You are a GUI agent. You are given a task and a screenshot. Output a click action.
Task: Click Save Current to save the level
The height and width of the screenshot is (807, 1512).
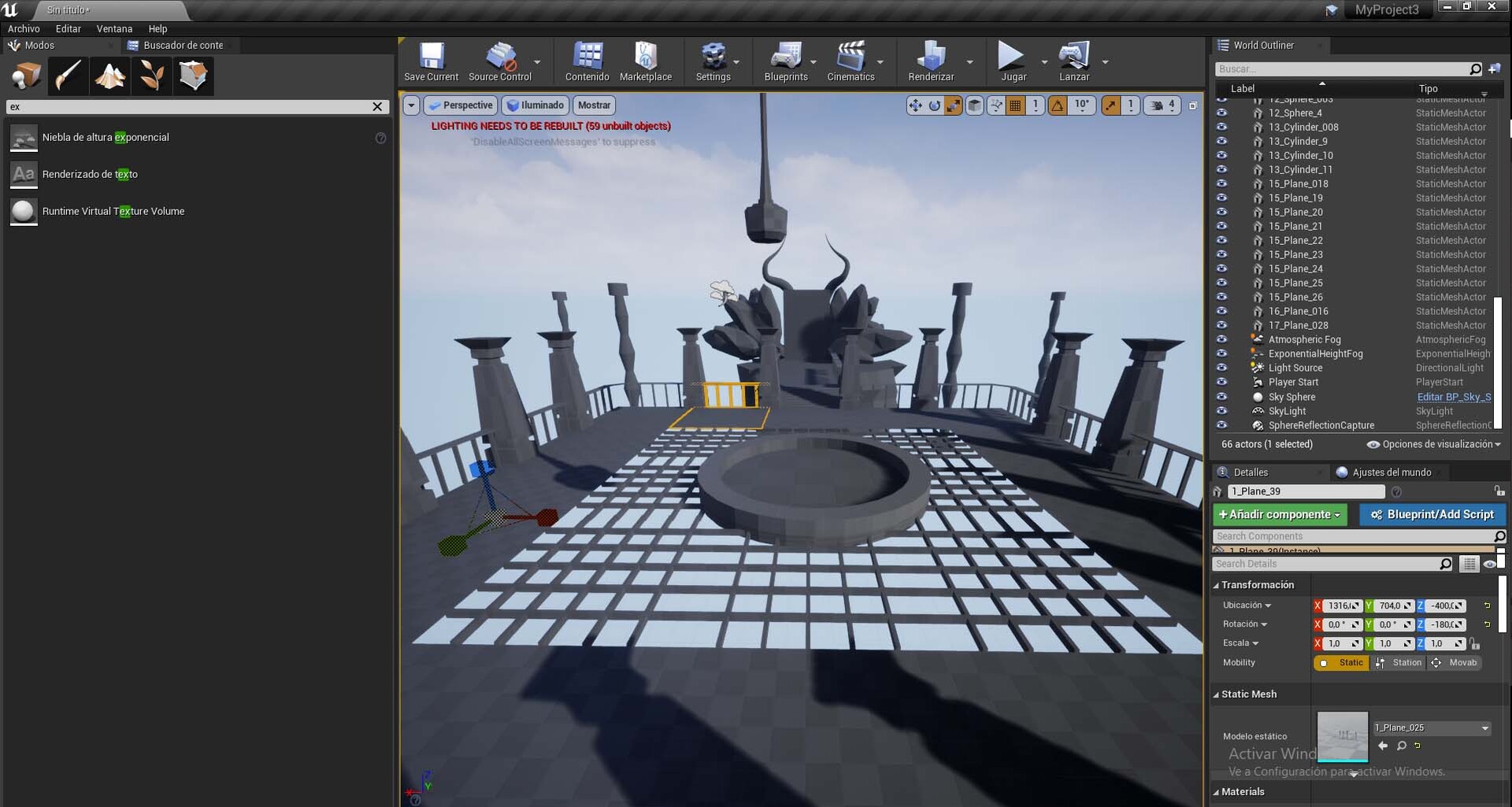click(430, 61)
